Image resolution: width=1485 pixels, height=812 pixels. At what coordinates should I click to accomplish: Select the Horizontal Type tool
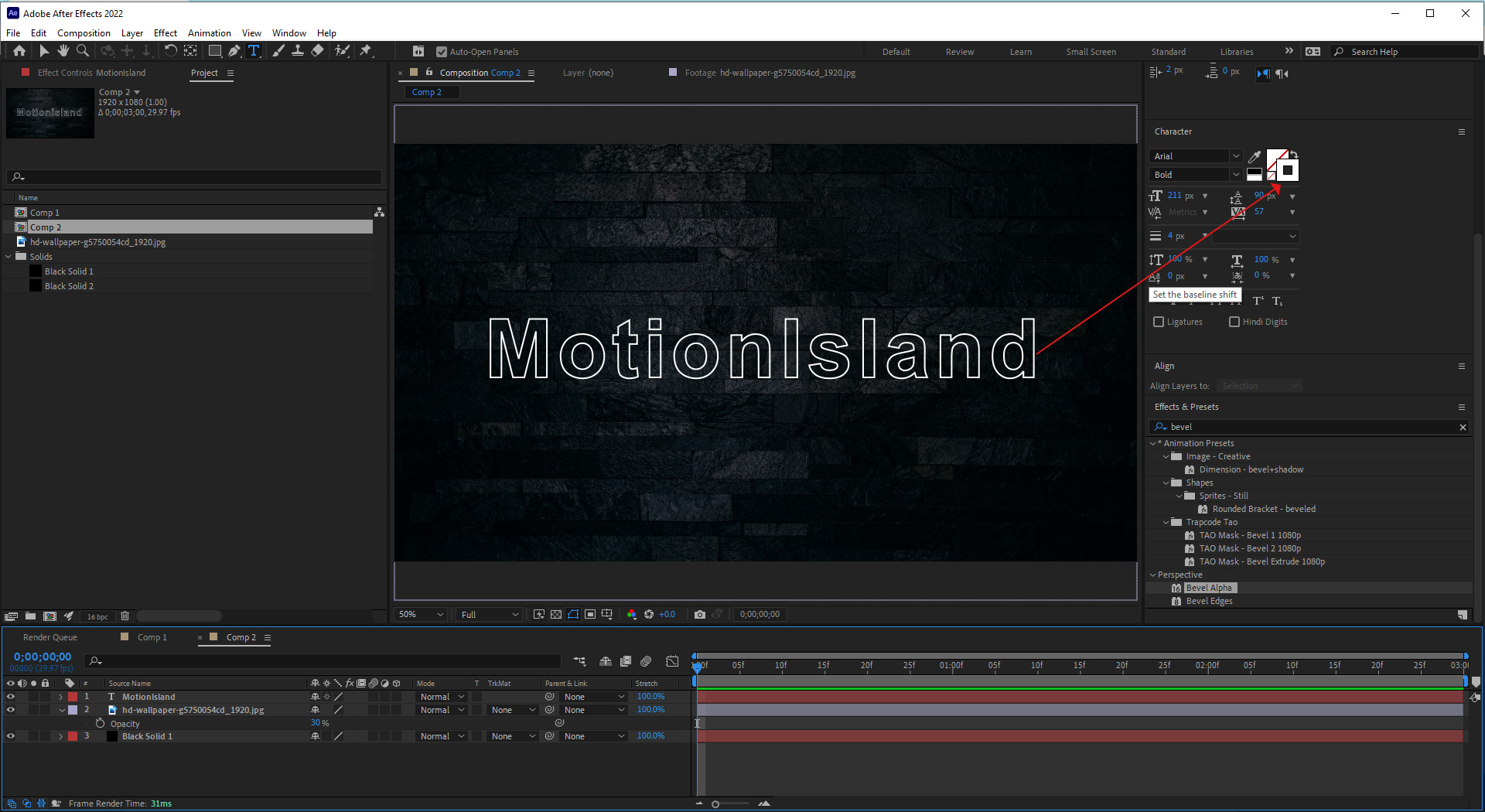point(254,51)
